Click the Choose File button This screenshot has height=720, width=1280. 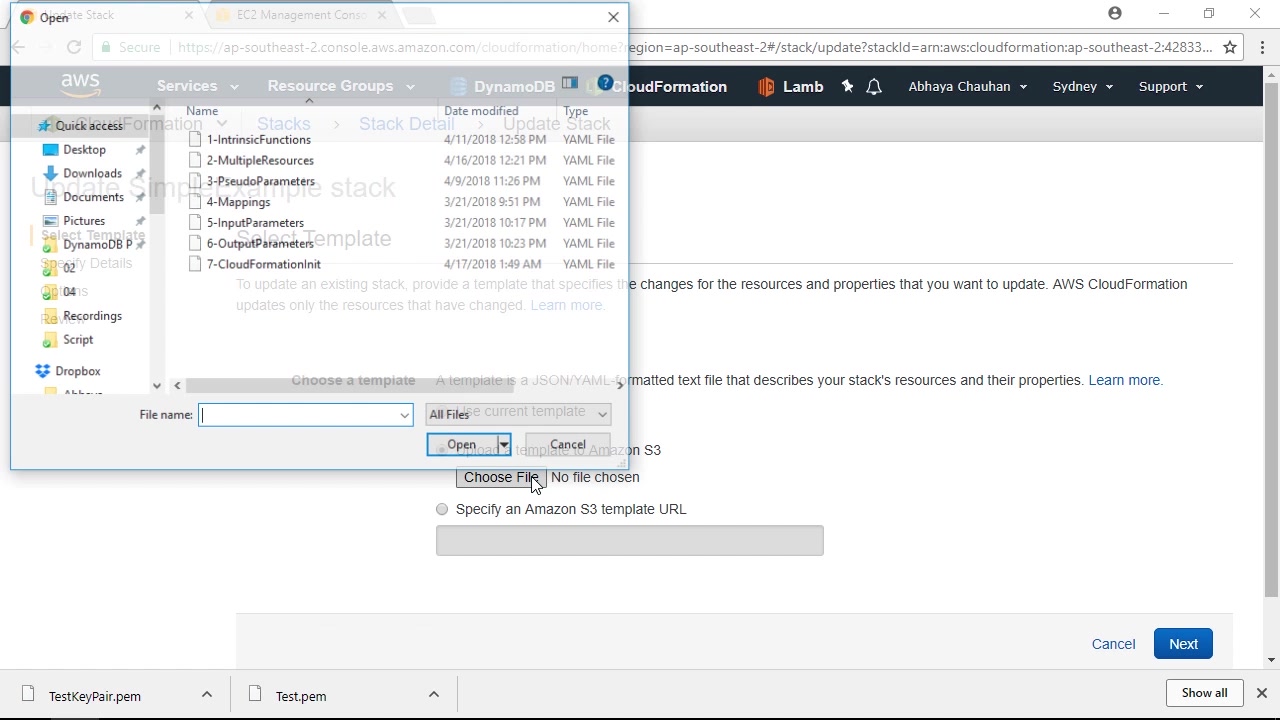click(501, 478)
